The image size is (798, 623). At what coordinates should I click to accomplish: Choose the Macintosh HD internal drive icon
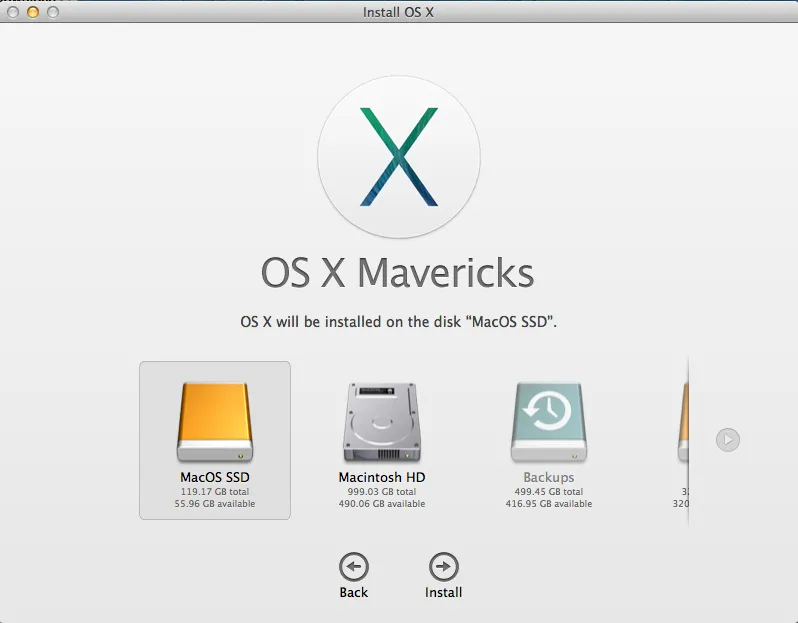click(x=382, y=422)
